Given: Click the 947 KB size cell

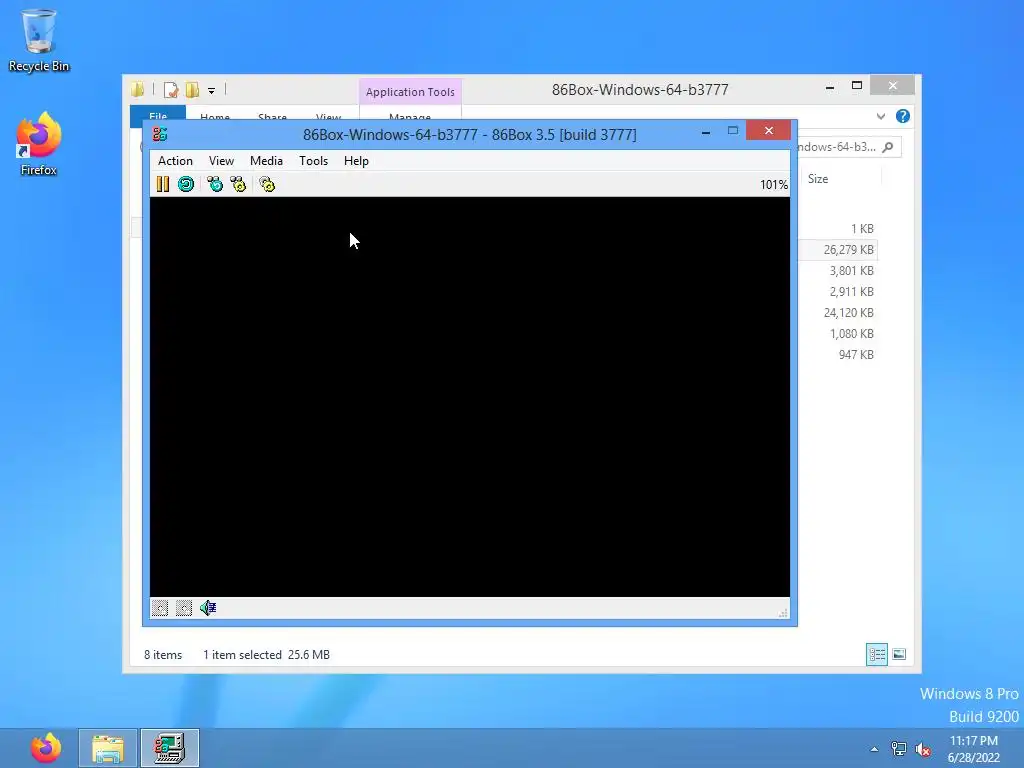Looking at the screenshot, I should 856,355.
